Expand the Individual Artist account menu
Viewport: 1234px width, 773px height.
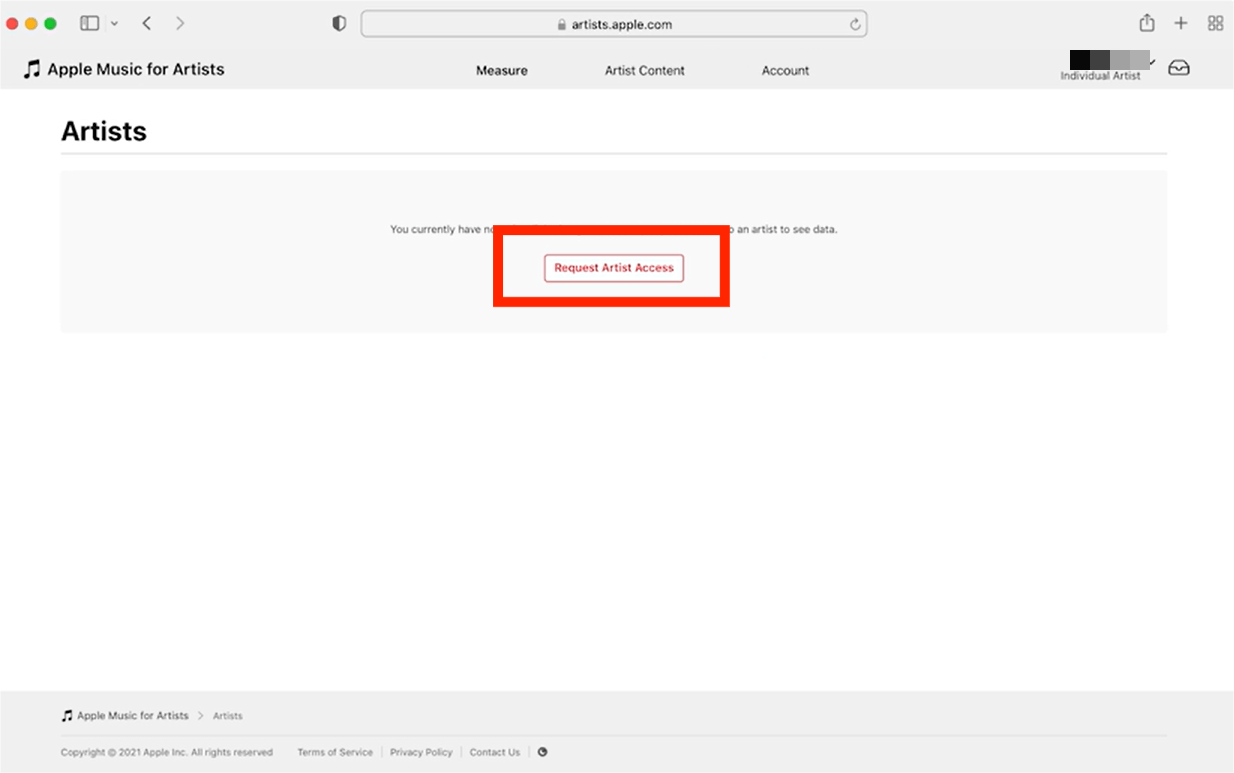(1108, 67)
